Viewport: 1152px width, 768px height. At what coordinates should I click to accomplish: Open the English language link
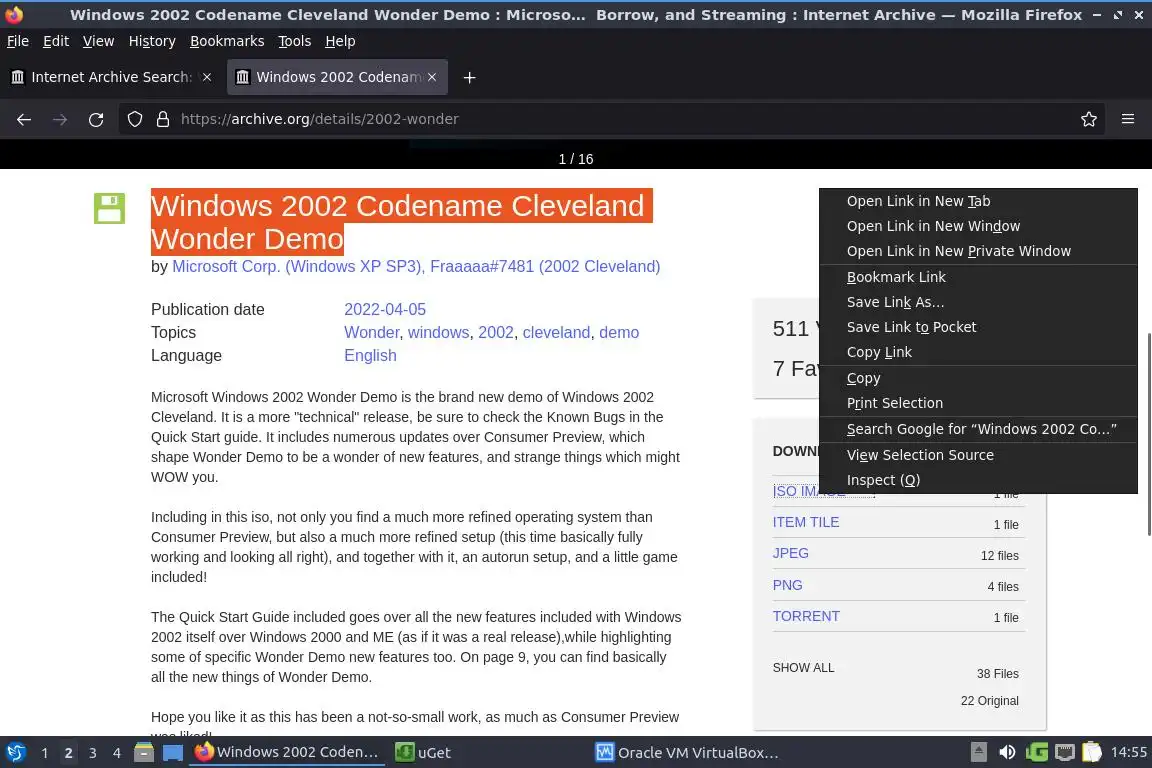370,355
